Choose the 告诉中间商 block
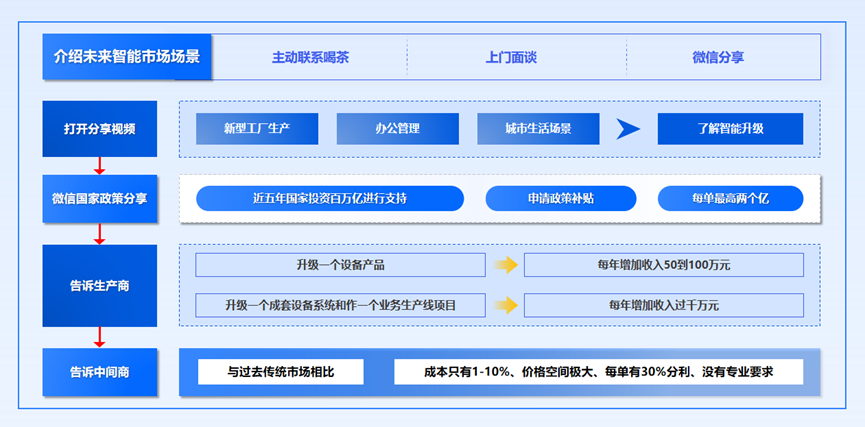 coord(99,372)
